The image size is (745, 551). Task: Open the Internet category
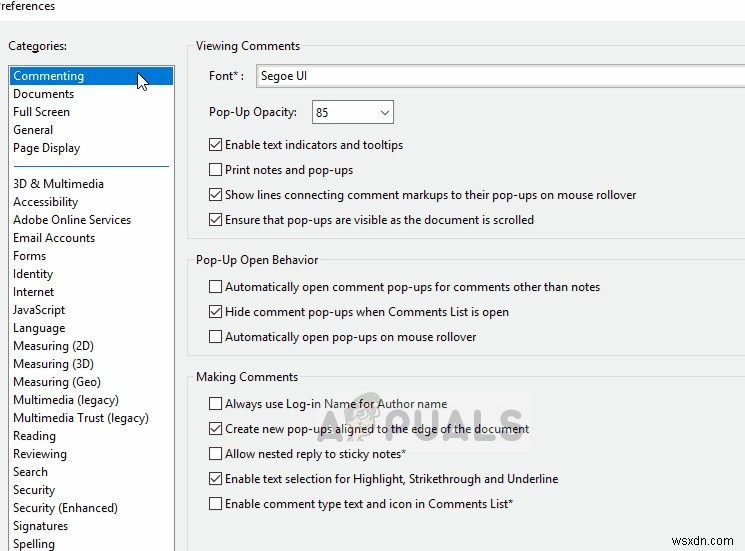click(33, 293)
